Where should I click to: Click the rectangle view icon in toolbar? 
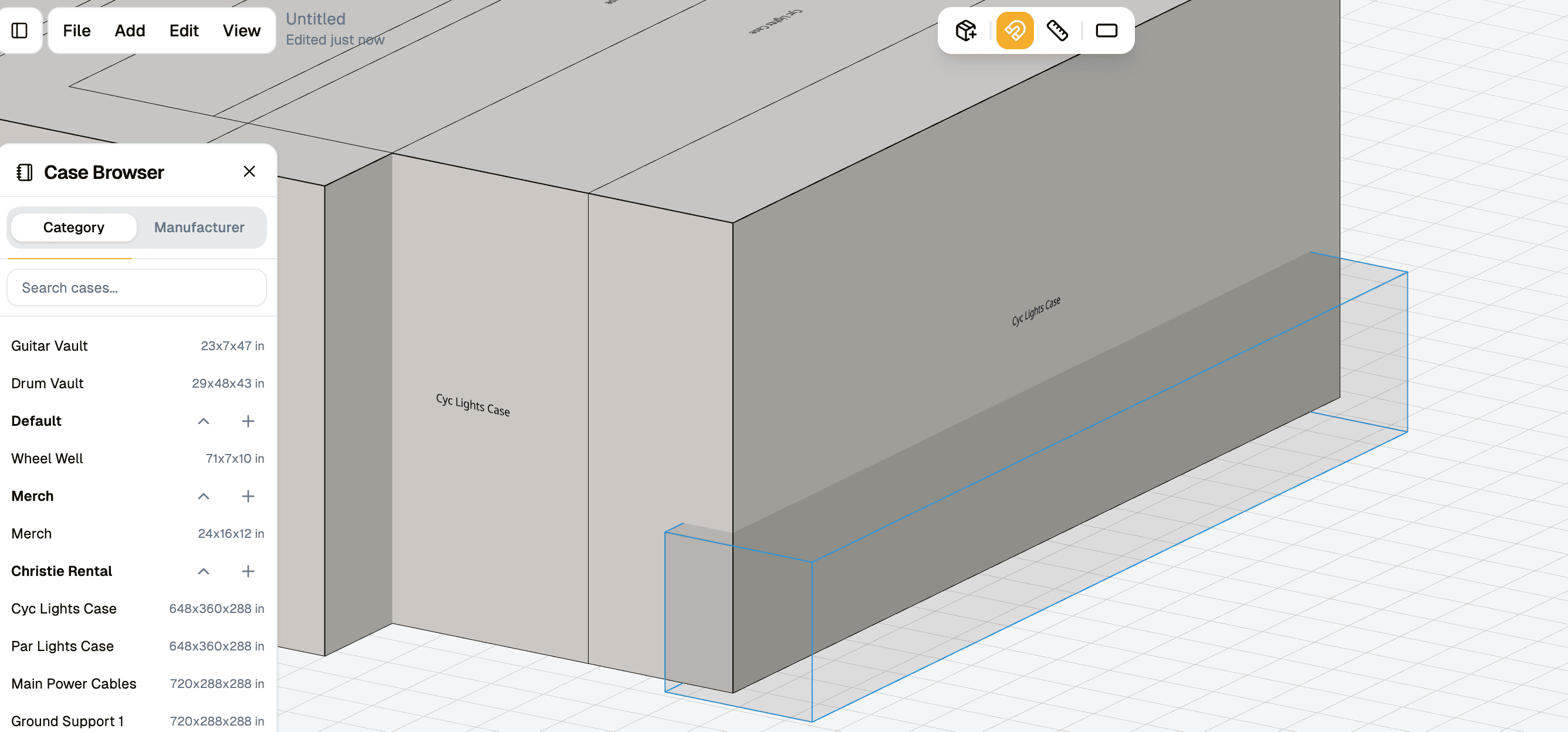(x=1106, y=30)
